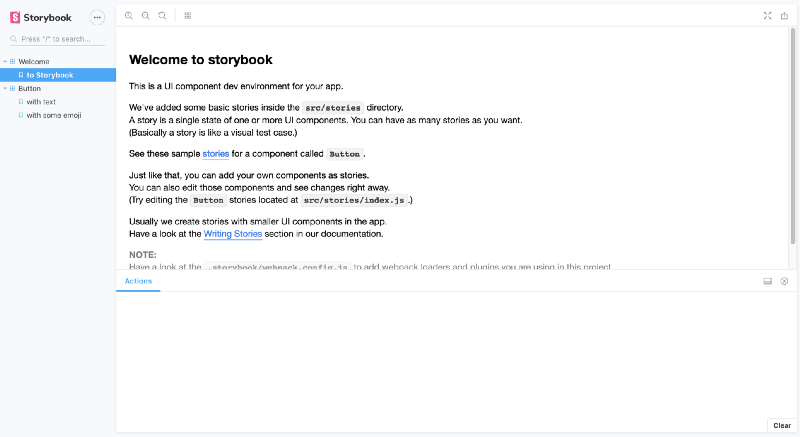Click the search magnifier icon
The height and width of the screenshot is (437, 800).
click(14, 39)
